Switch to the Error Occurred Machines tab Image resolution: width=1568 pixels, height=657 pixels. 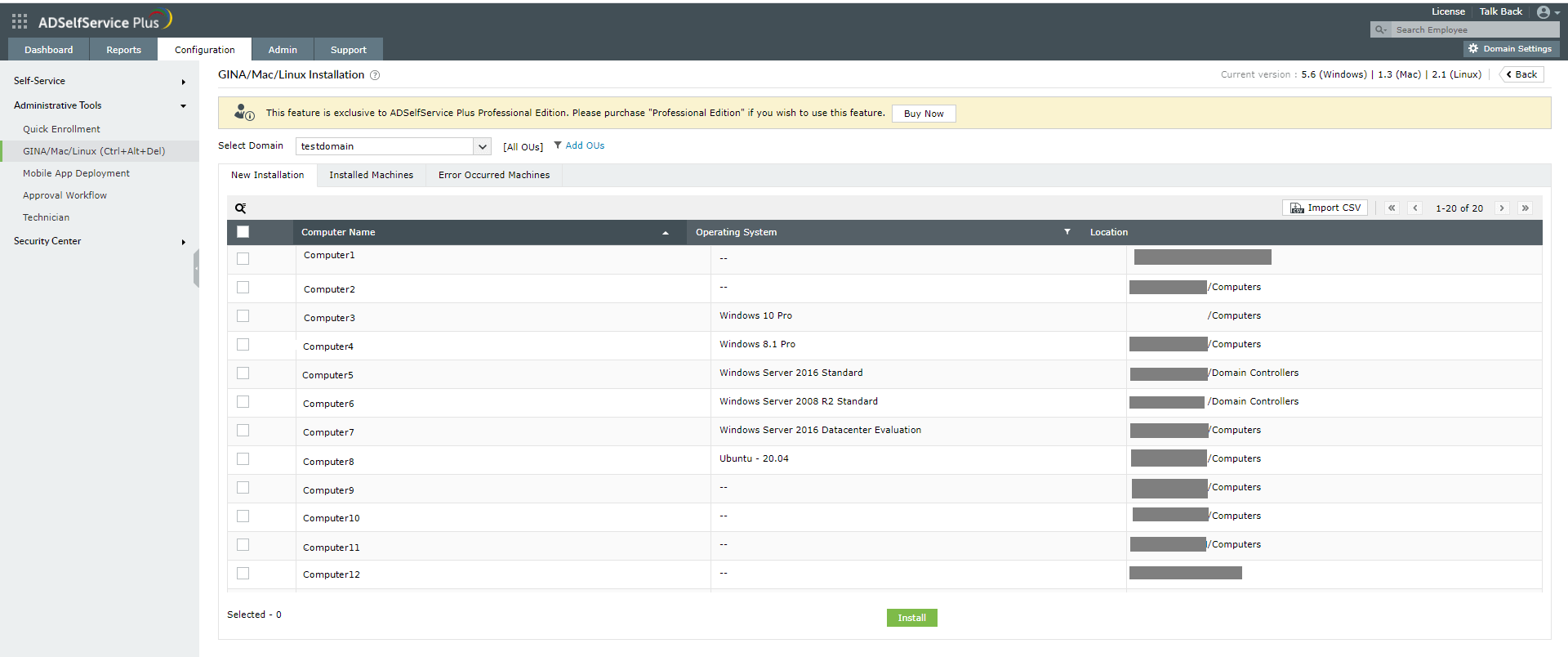click(x=494, y=175)
